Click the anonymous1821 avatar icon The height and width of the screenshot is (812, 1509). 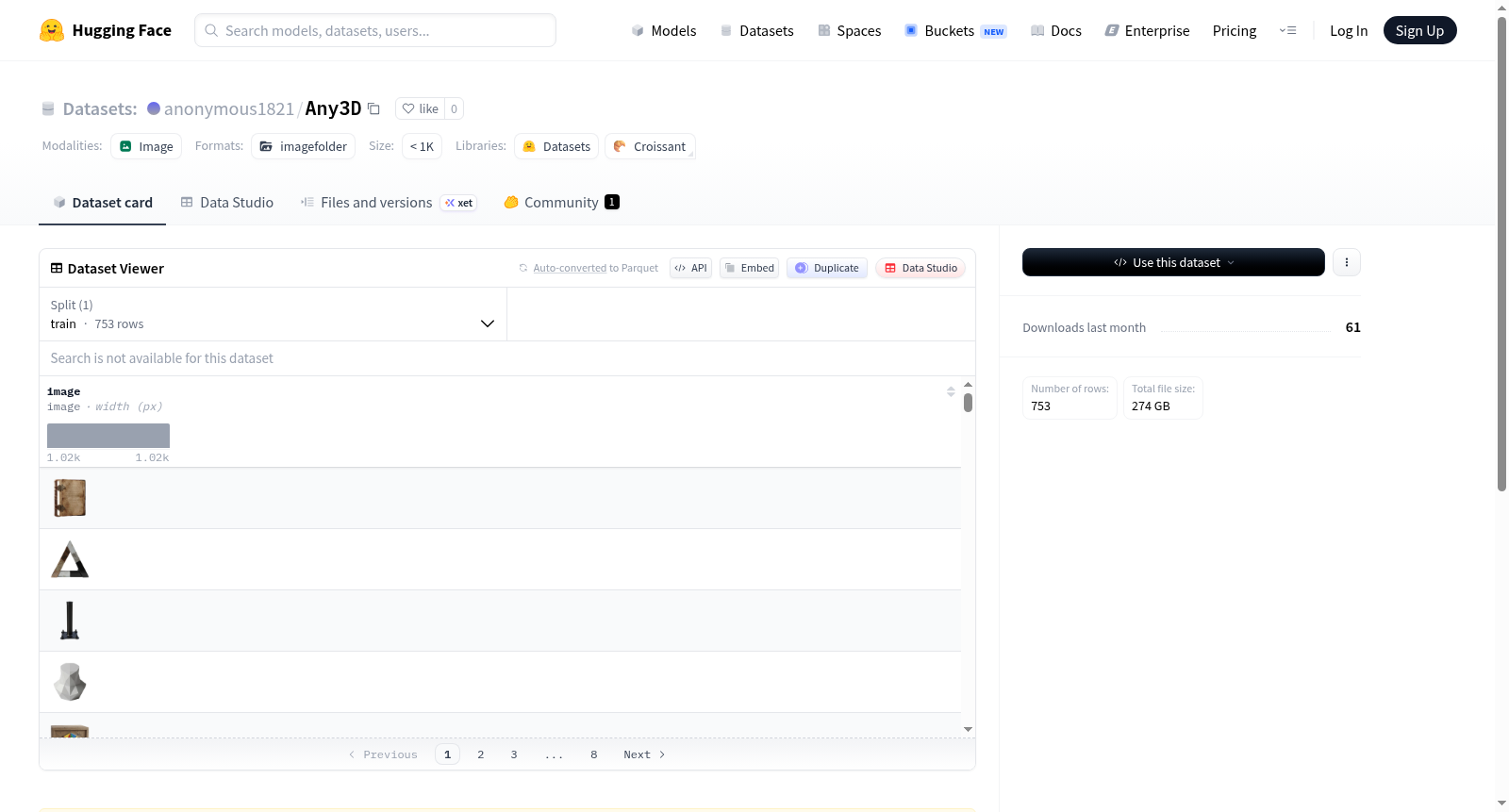(154, 108)
